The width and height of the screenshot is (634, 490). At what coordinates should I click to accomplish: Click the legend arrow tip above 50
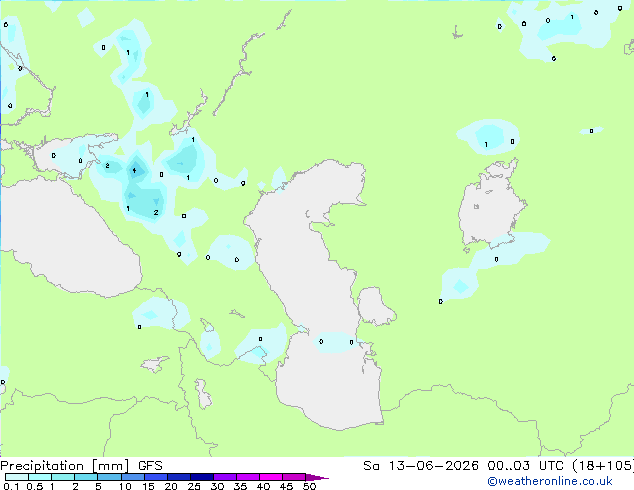click(x=317, y=477)
